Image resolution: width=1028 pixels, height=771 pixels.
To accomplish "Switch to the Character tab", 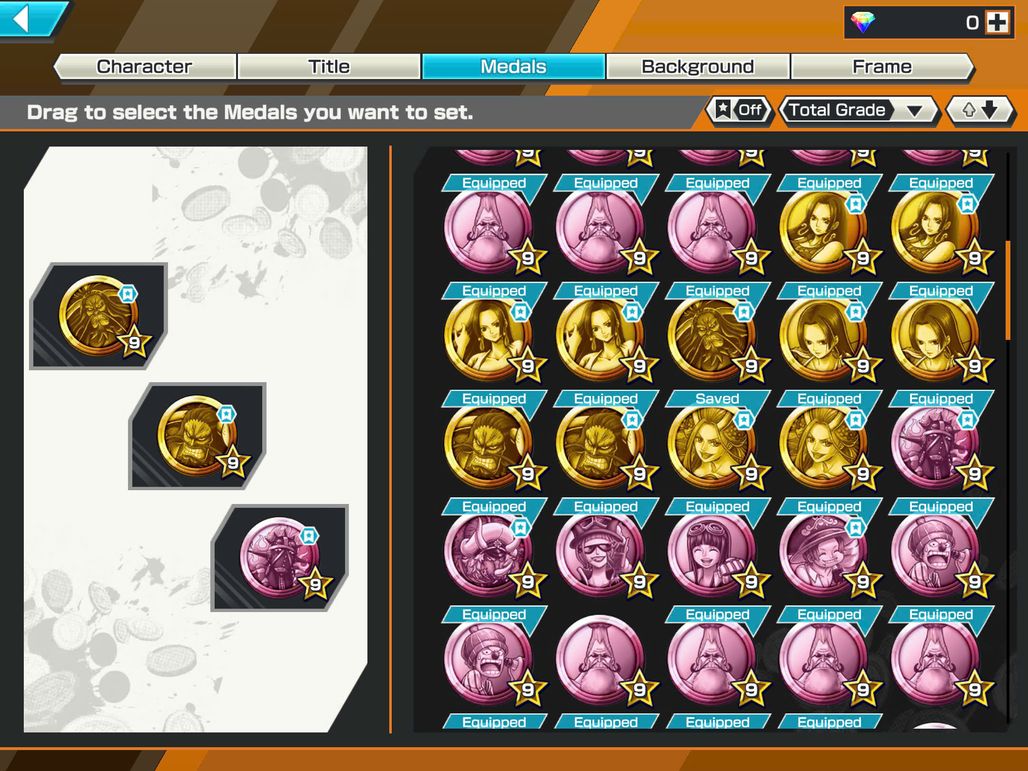I will point(144,67).
